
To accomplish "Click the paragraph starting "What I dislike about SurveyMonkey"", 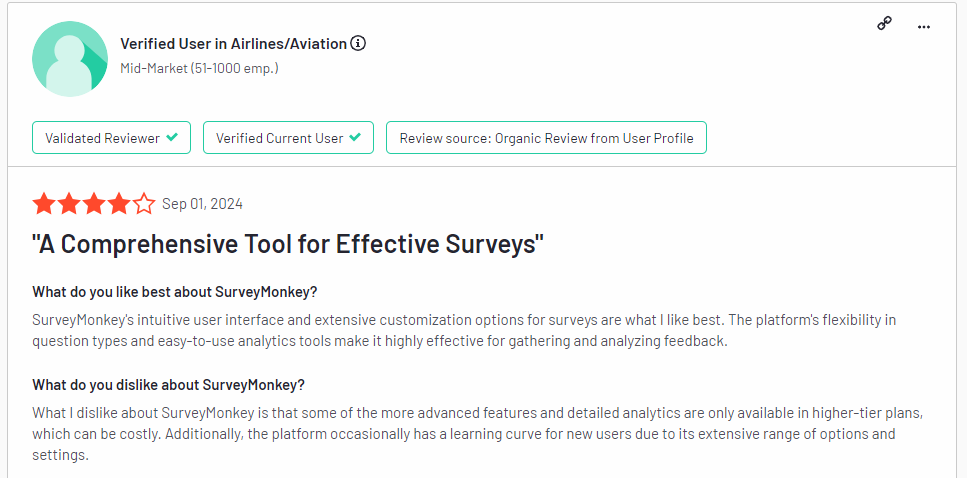I will [478, 434].
